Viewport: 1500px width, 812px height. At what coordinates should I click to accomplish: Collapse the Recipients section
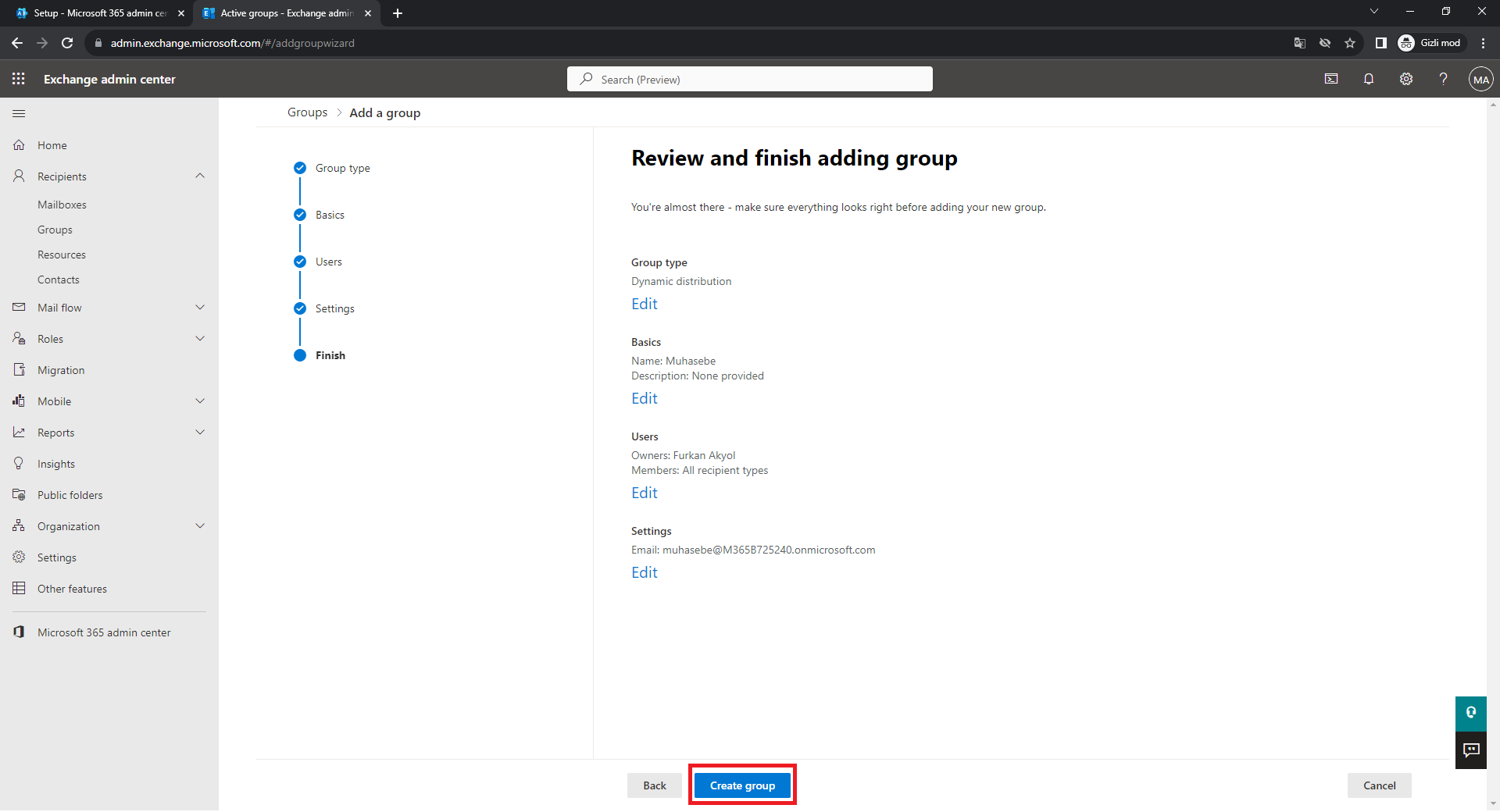(x=200, y=176)
